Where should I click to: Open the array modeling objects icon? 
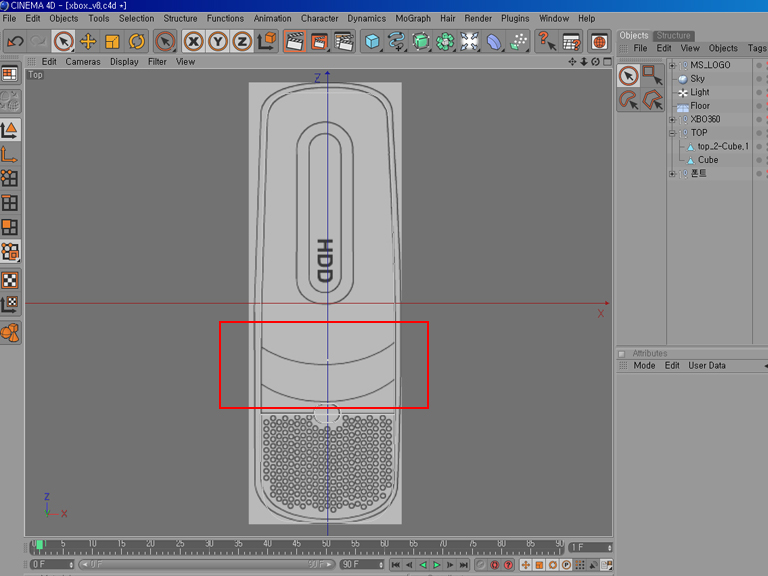point(445,42)
